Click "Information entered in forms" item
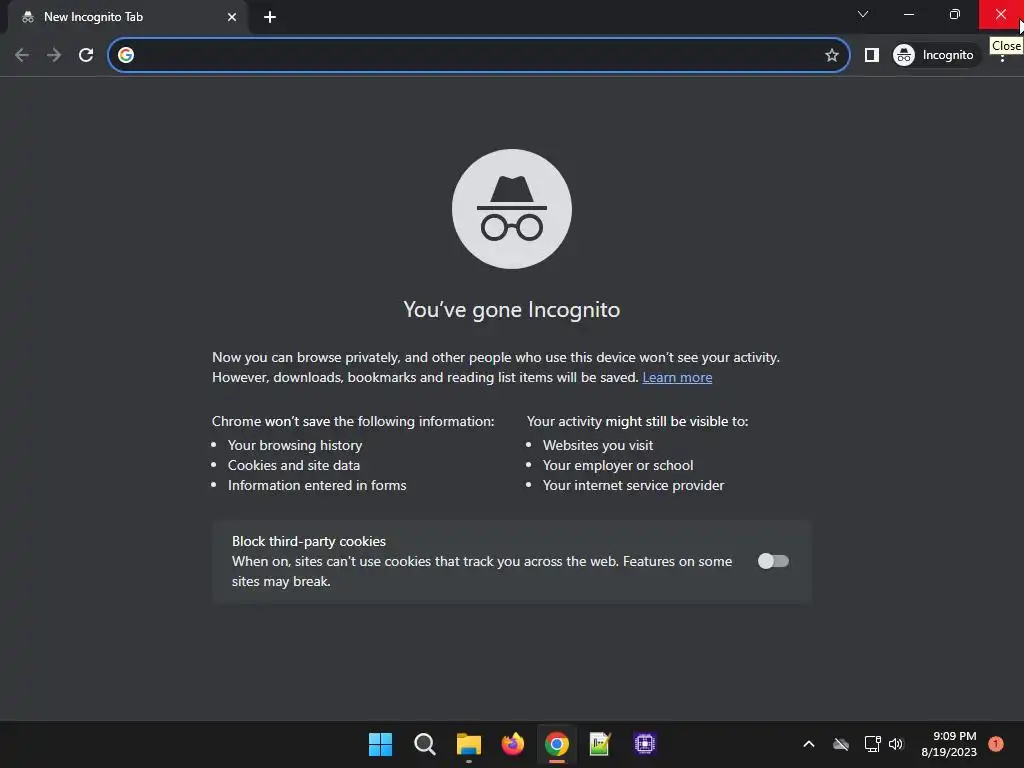The image size is (1024, 768). point(317,485)
